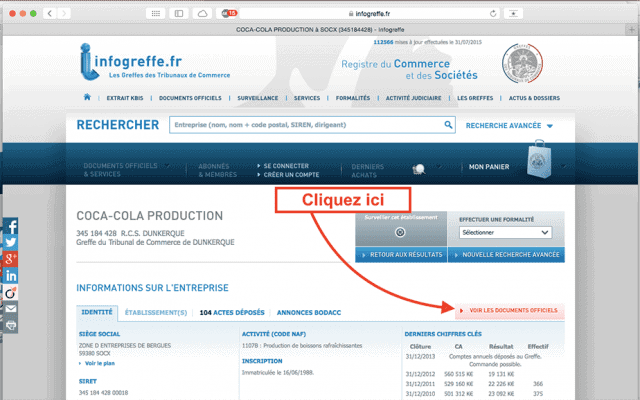Click Créer un compte link
This screenshot has height=400, width=640.
click(291, 175)
